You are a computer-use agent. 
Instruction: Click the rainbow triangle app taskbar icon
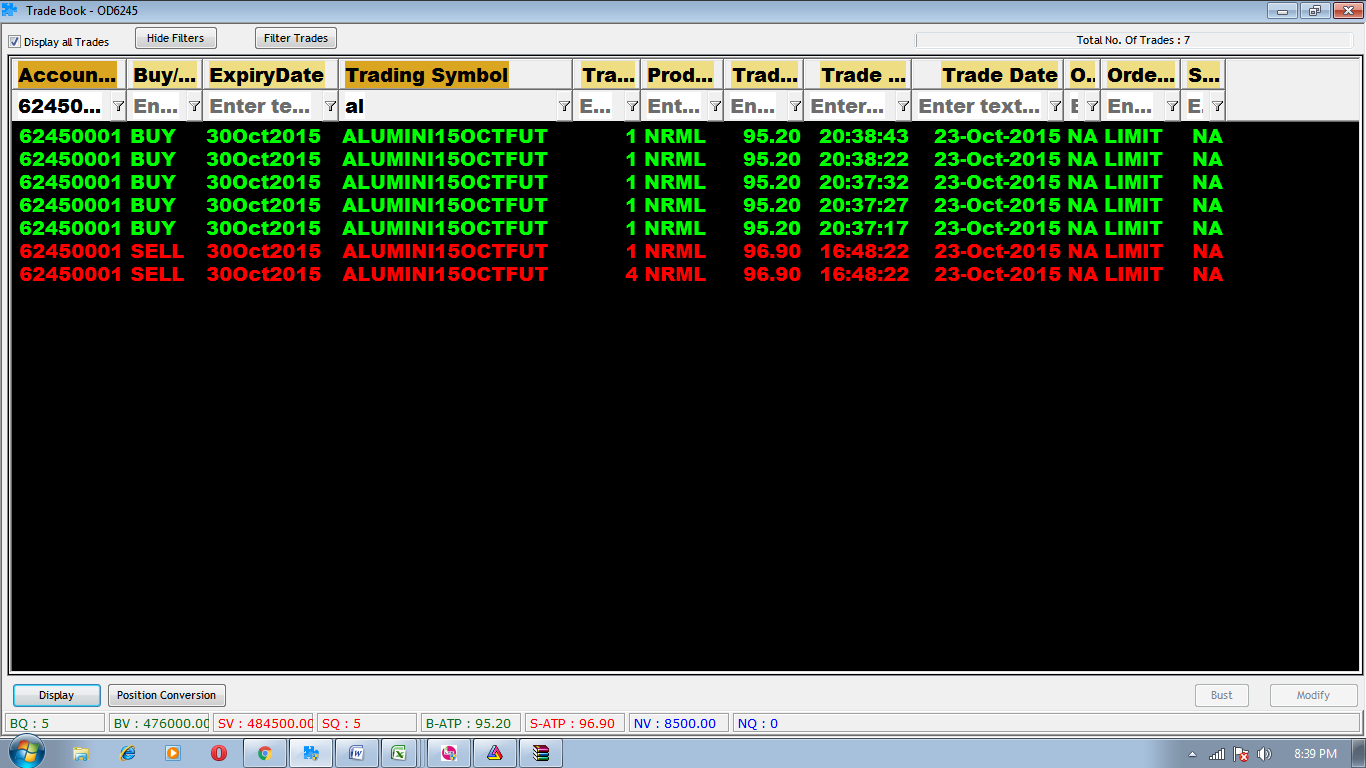[x=495, y=753]
